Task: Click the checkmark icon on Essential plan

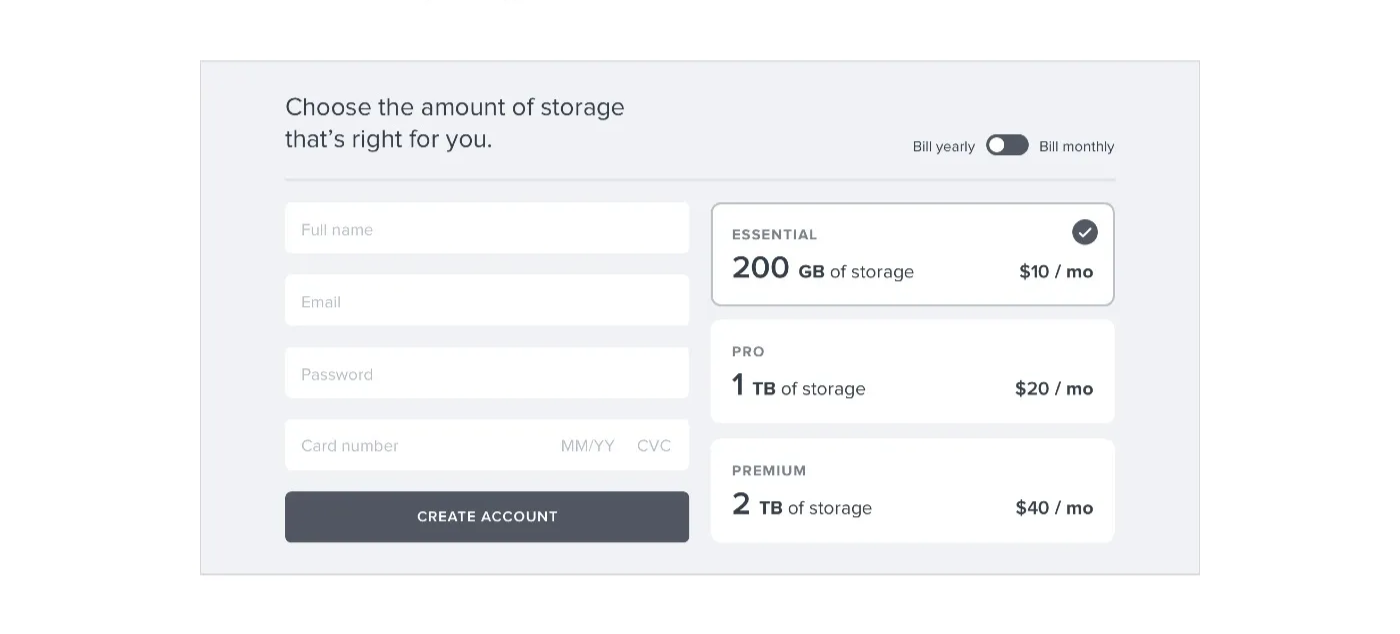Action: pos(1084,232)
